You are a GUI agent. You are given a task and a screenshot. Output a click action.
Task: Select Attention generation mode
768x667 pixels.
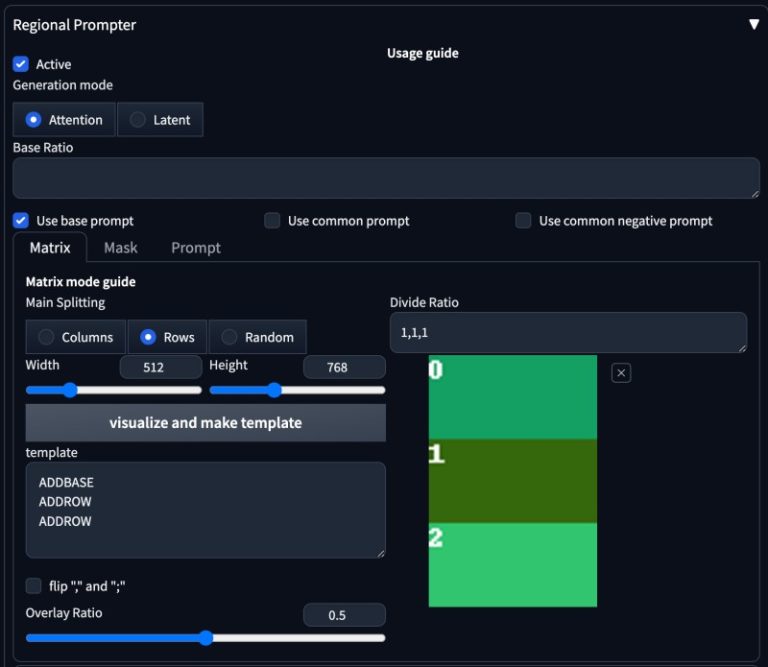(64, 119)
